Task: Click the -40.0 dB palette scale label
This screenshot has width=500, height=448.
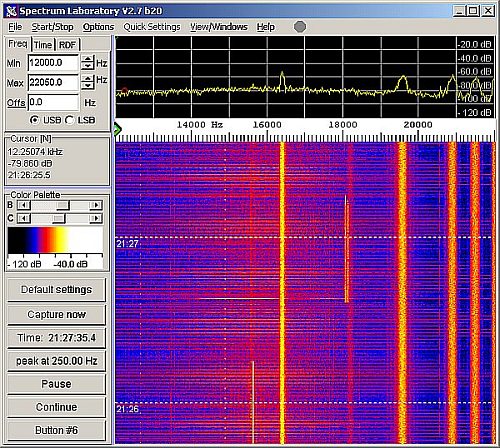Action: coord(71,264)
